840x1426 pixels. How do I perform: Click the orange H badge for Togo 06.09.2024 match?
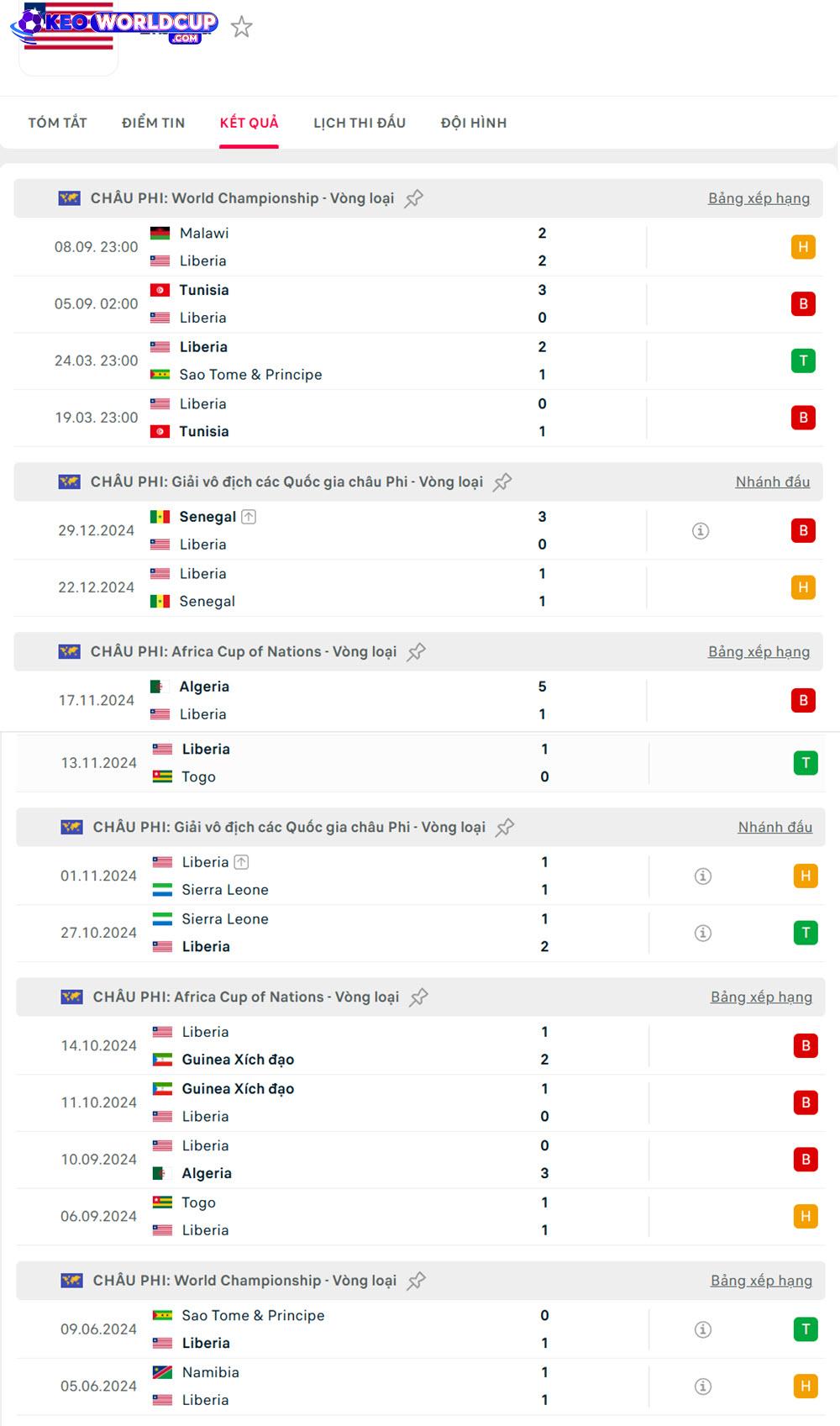click(806, 1217)
